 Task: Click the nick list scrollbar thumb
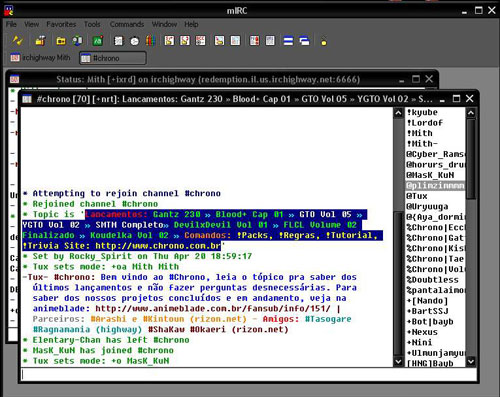471,159
